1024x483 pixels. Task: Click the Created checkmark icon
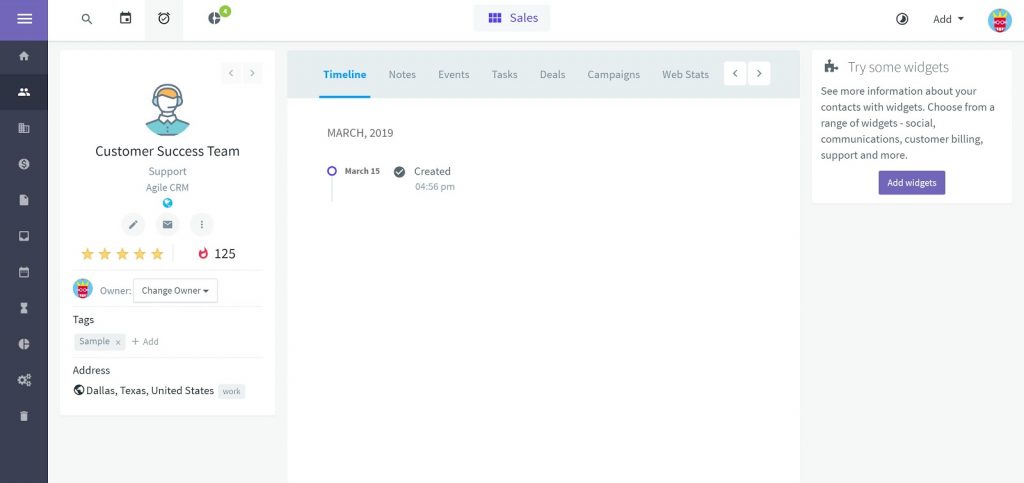400,172
